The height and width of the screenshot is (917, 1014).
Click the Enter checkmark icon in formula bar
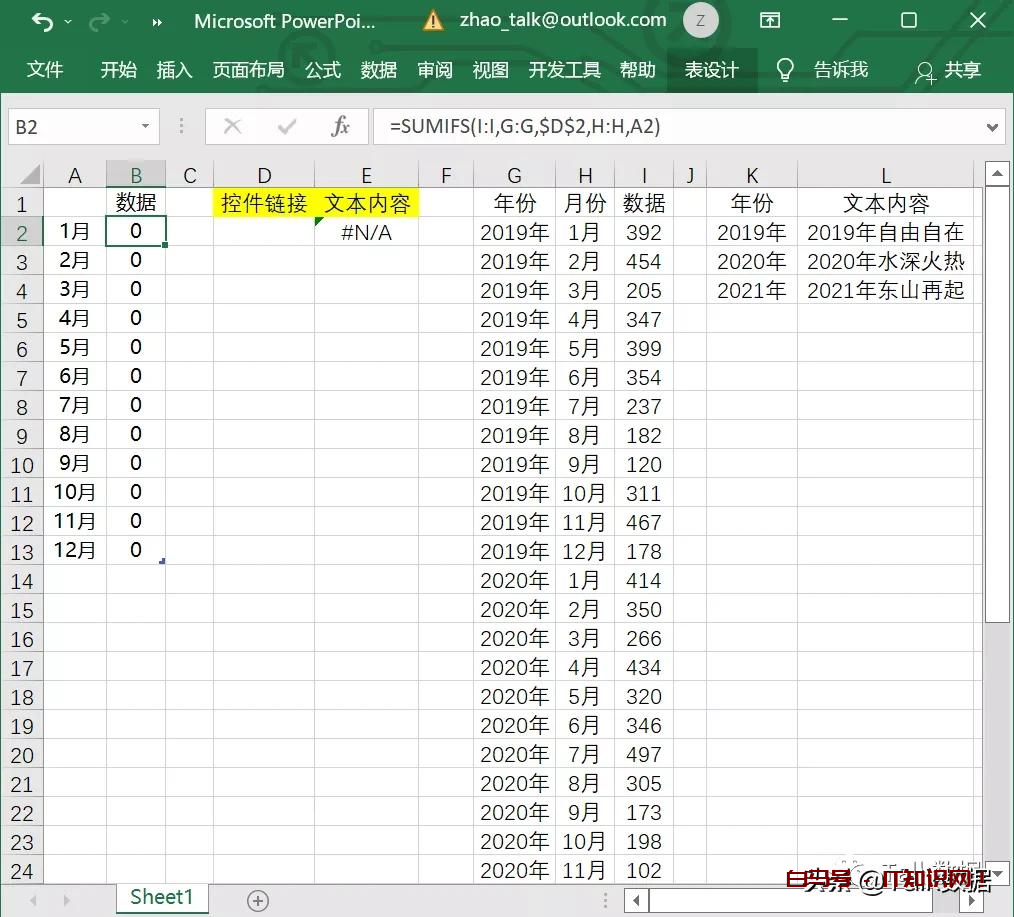pyautogui.click(x=286, y=127)
